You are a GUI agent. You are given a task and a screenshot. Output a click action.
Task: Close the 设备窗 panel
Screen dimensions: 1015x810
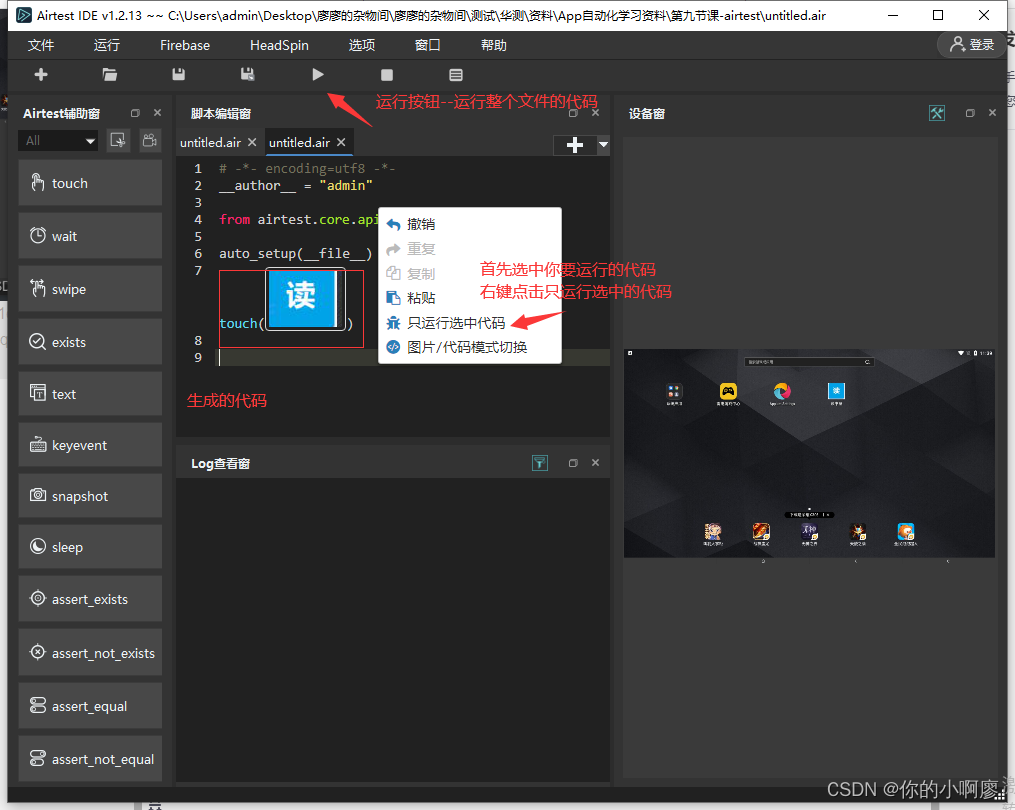tap(992, 113)
